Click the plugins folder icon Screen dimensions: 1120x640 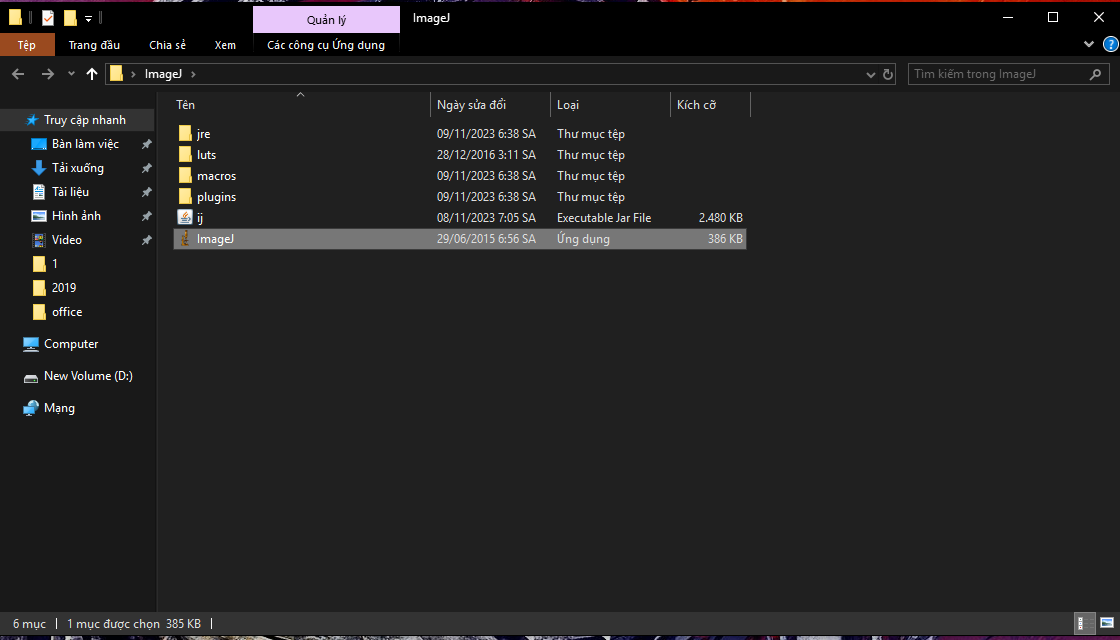(x=185, y=197)
